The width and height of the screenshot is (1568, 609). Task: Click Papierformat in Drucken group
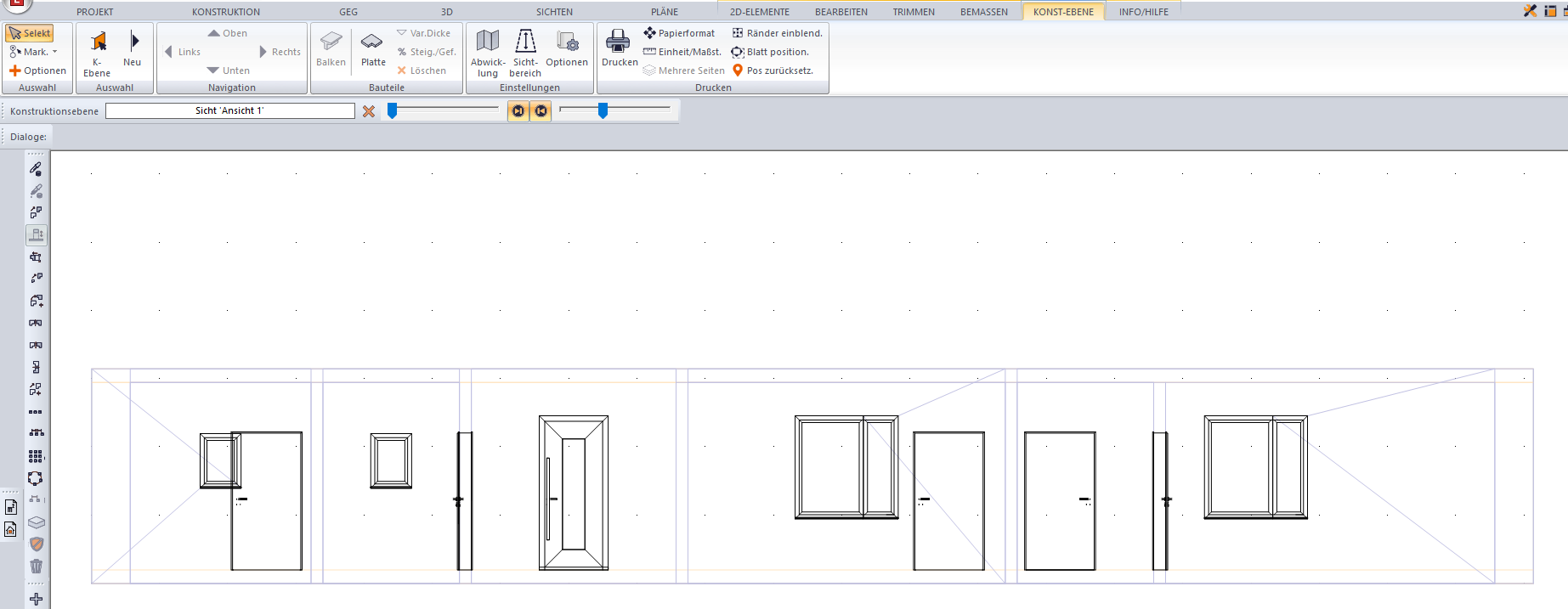point(680,33)
